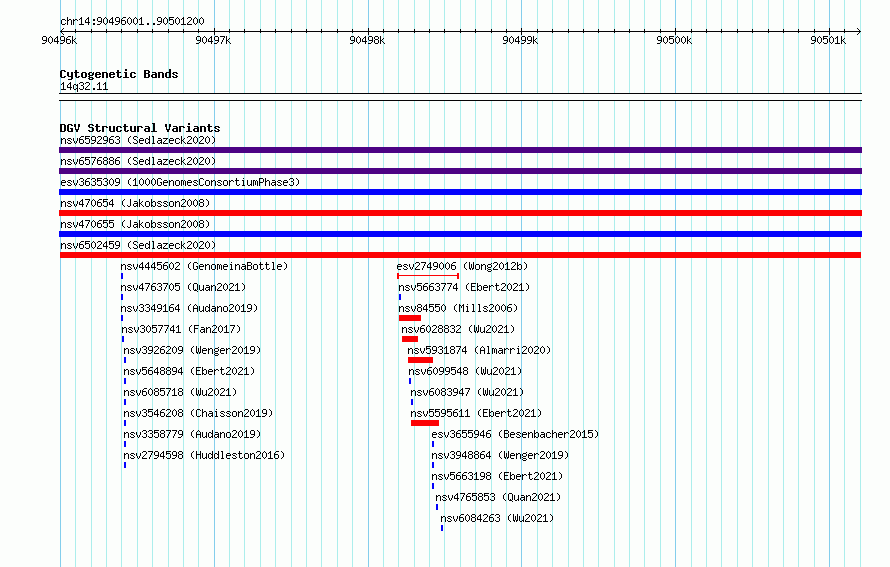Select nsv4763705 (Quan2021) label
890x567 pixels.
(x=183, y=287)
